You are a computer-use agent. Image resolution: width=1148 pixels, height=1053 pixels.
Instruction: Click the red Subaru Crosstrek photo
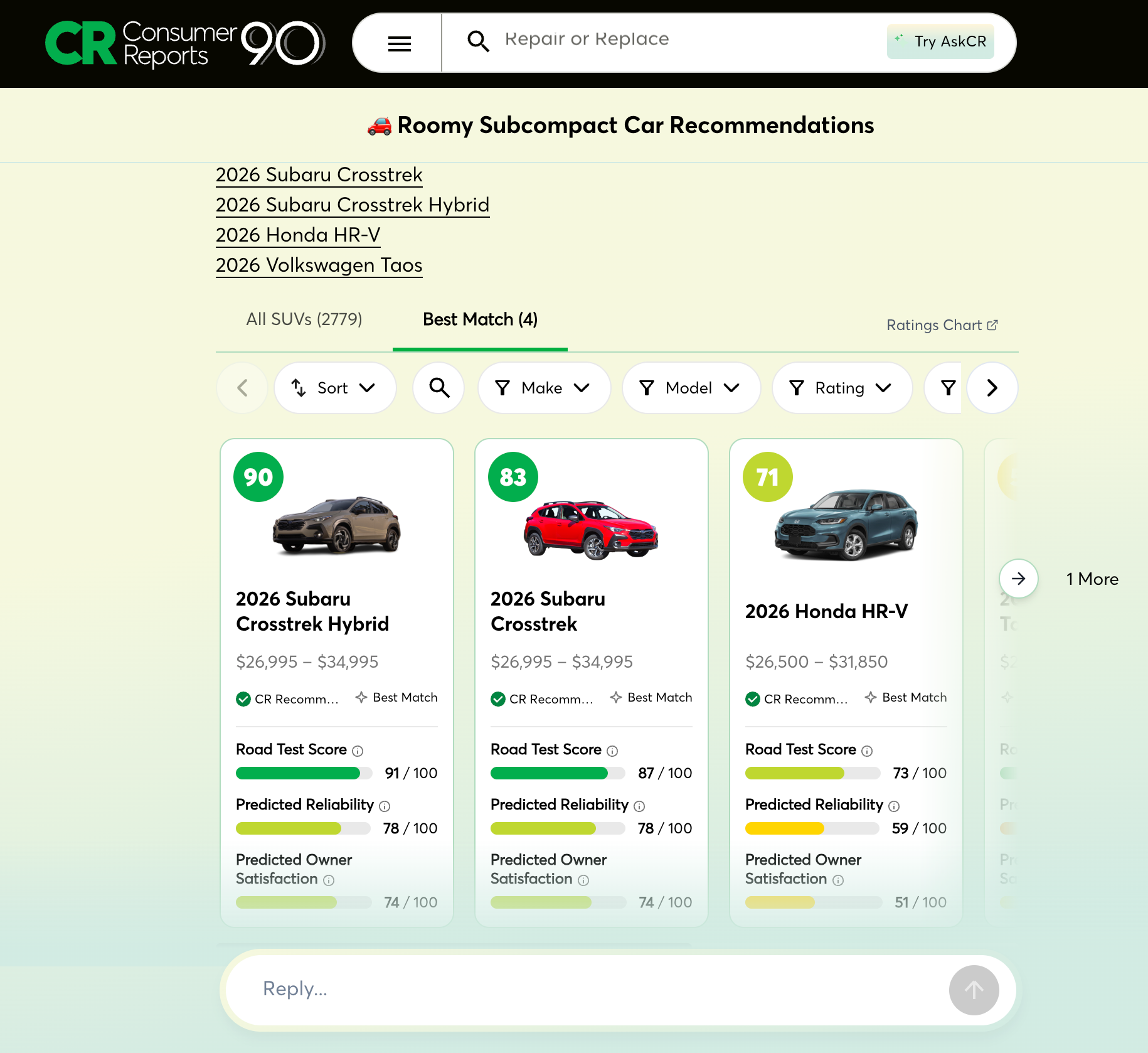point(592,530)
